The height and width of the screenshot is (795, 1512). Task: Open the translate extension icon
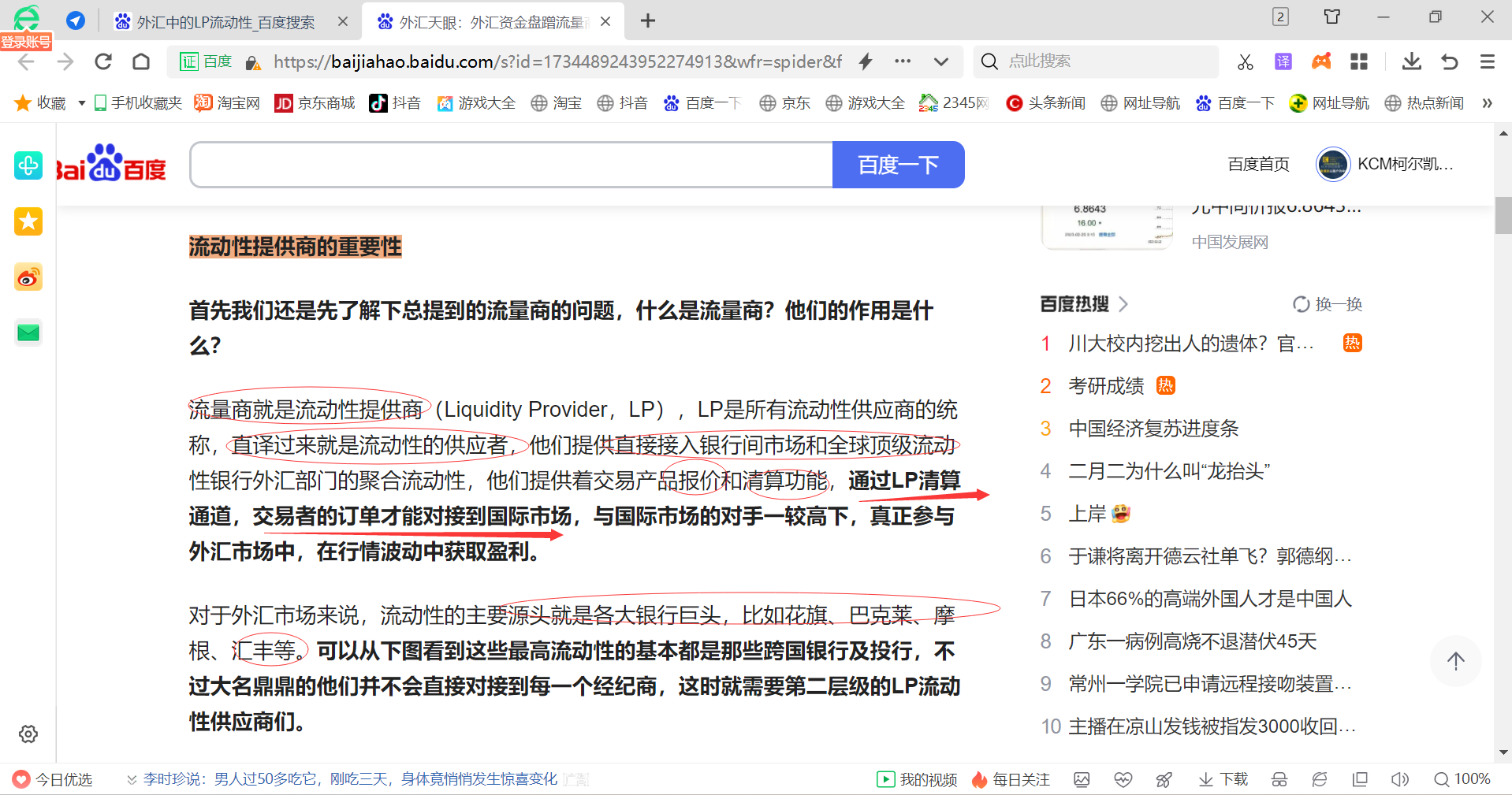coord(1283,61)
